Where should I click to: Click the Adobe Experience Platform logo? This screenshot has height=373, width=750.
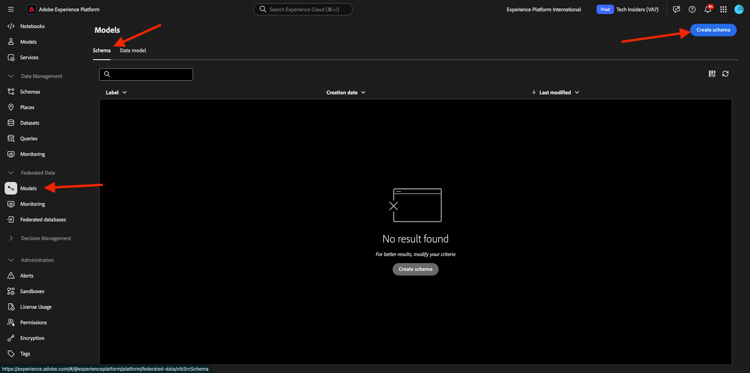(x=31, y=10)
